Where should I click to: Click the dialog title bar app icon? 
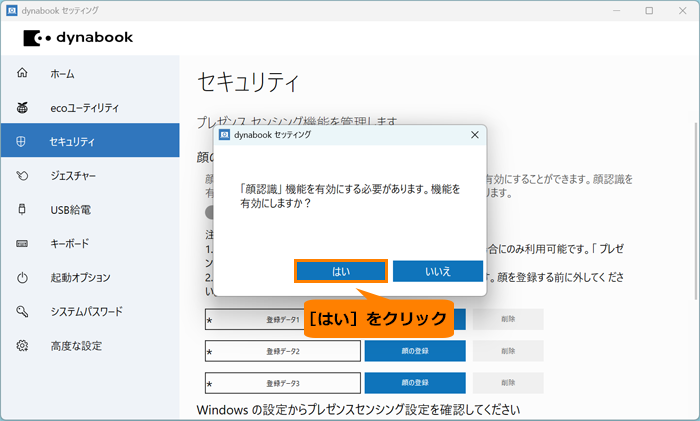[225, 134]
